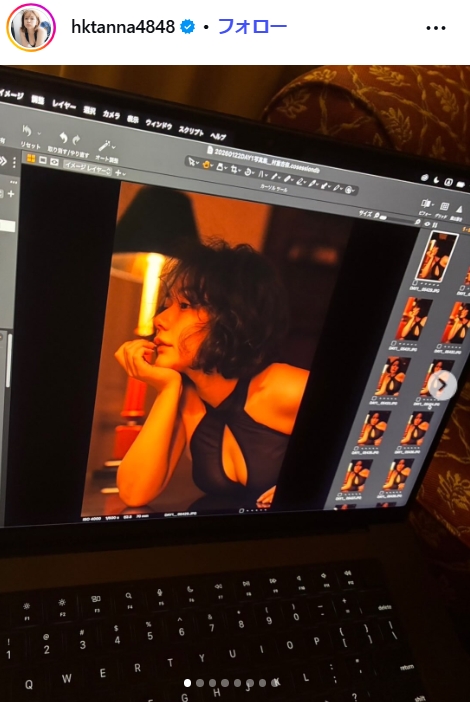Open the hktanna4848 profile avatar
This screenshot has width=470, height=702.
(x=31, y=27)
